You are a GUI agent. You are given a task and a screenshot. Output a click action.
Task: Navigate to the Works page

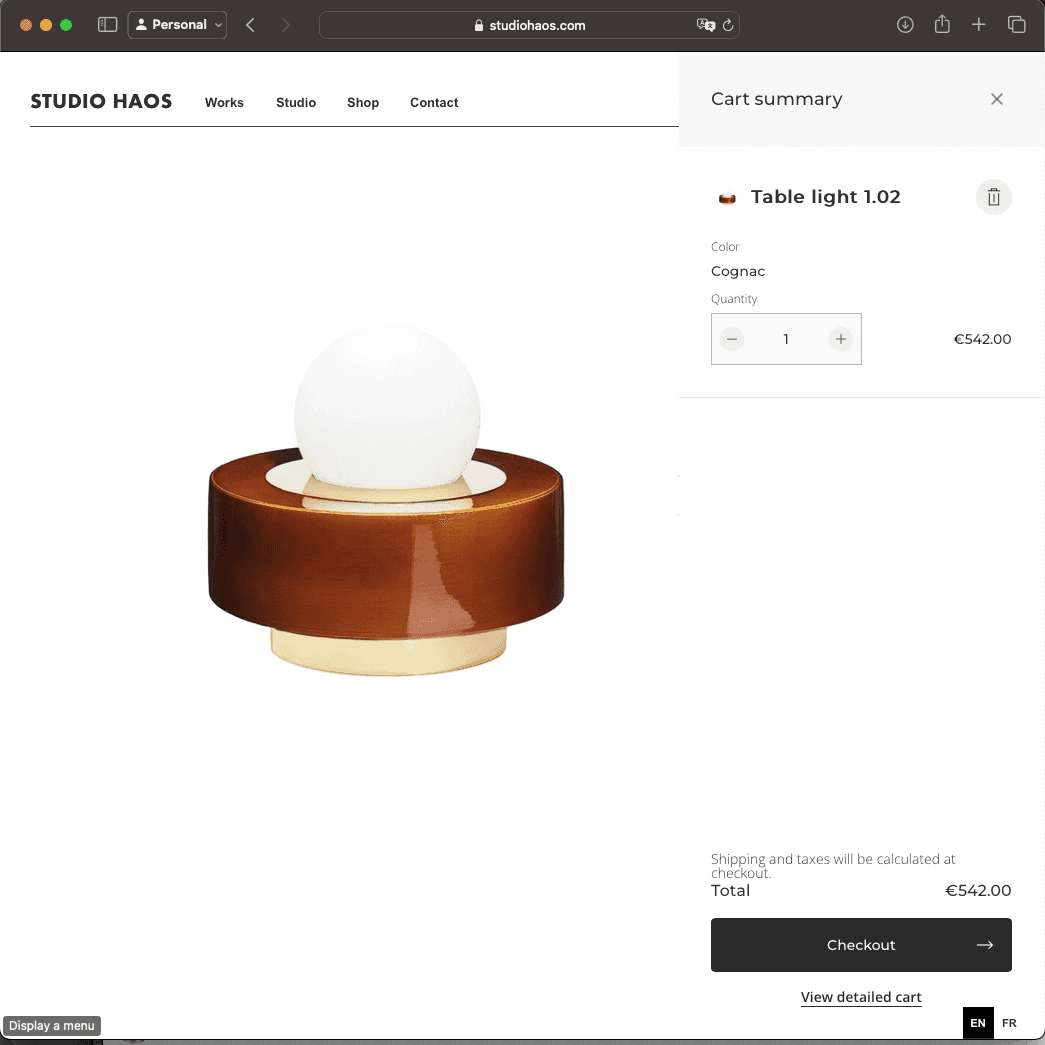click(x=224, y=102)
